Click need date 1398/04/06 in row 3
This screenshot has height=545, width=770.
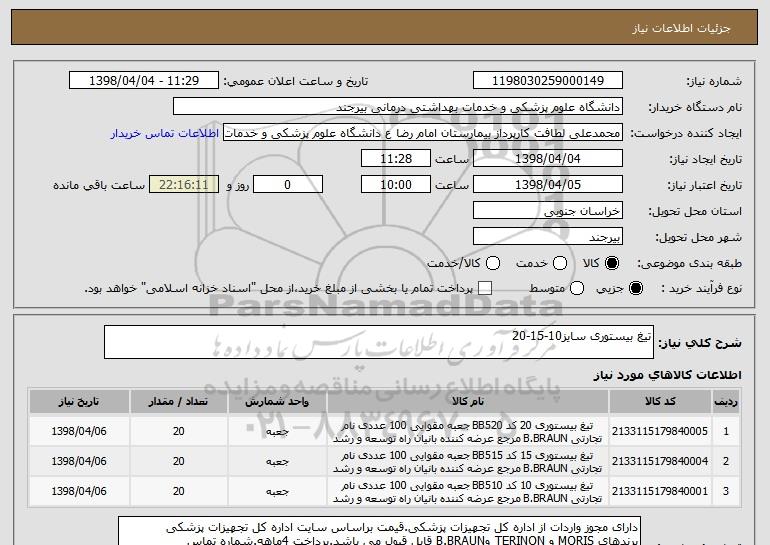point(79,491)
